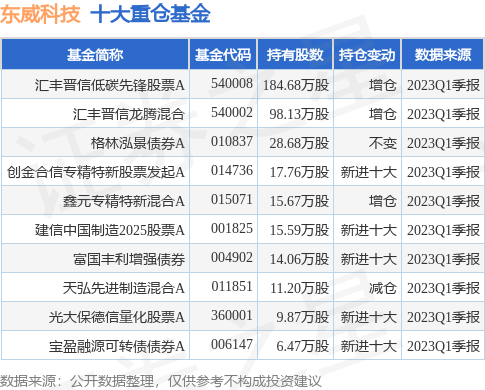Click fund code 006147

[x=232, y=344]
